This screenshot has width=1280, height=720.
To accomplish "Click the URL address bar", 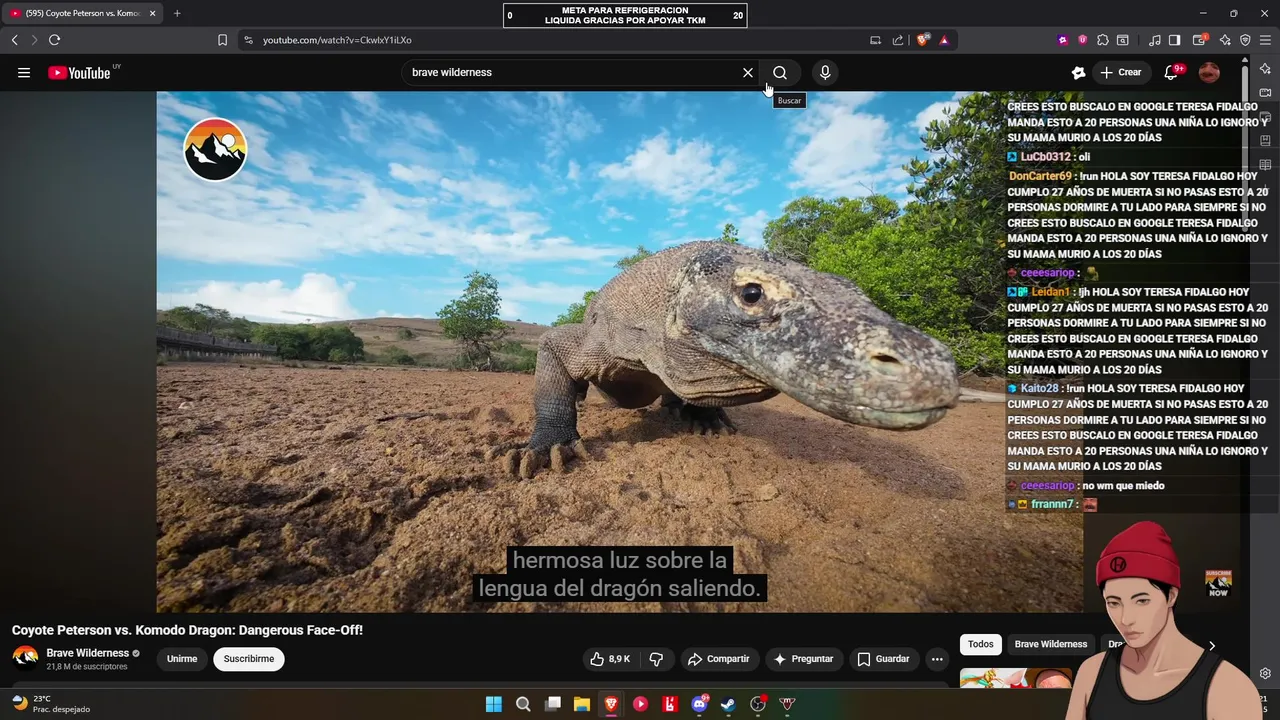I will pyautogui.click(x=560, y=40).
